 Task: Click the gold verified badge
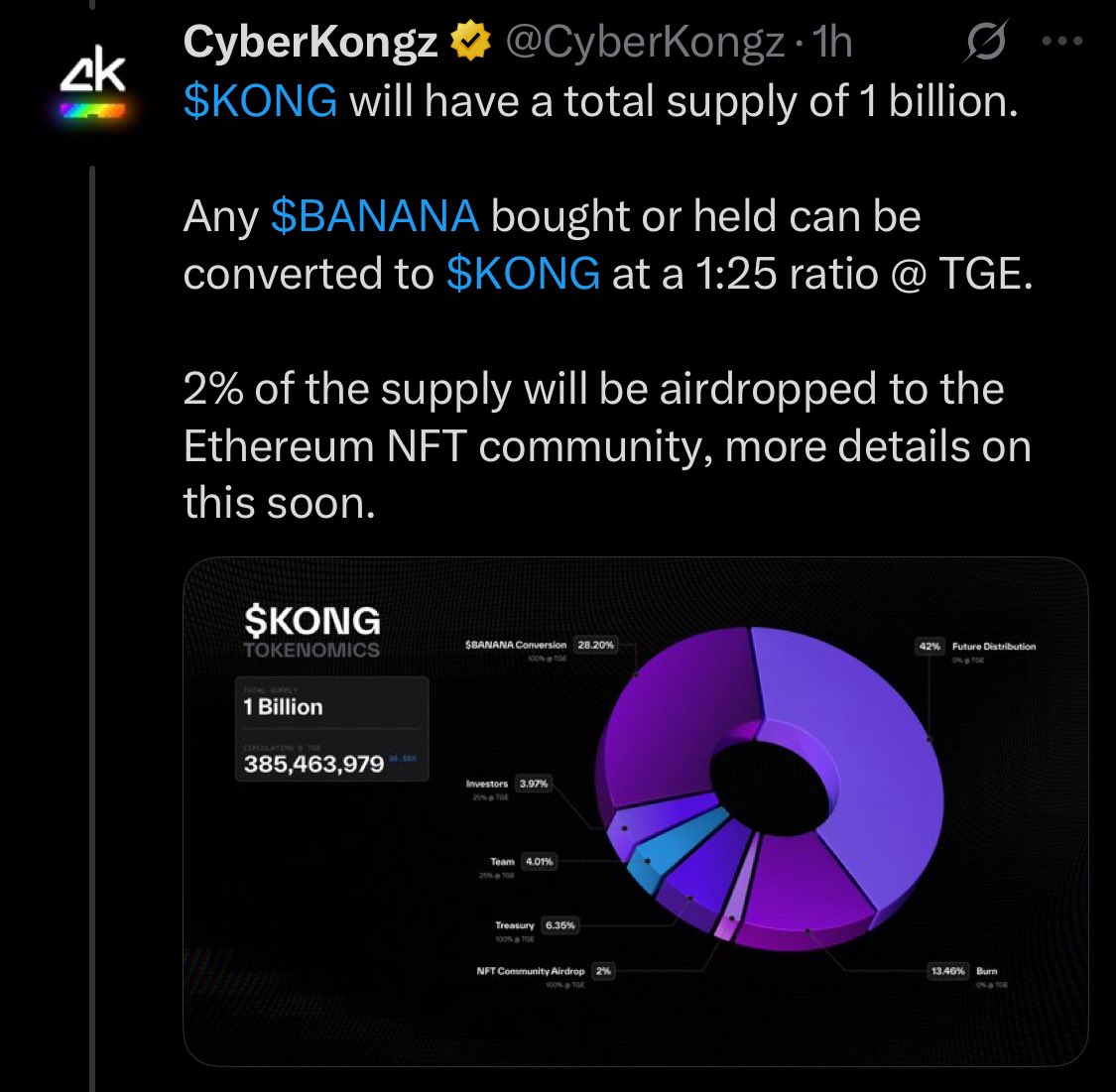coord(470,43)
